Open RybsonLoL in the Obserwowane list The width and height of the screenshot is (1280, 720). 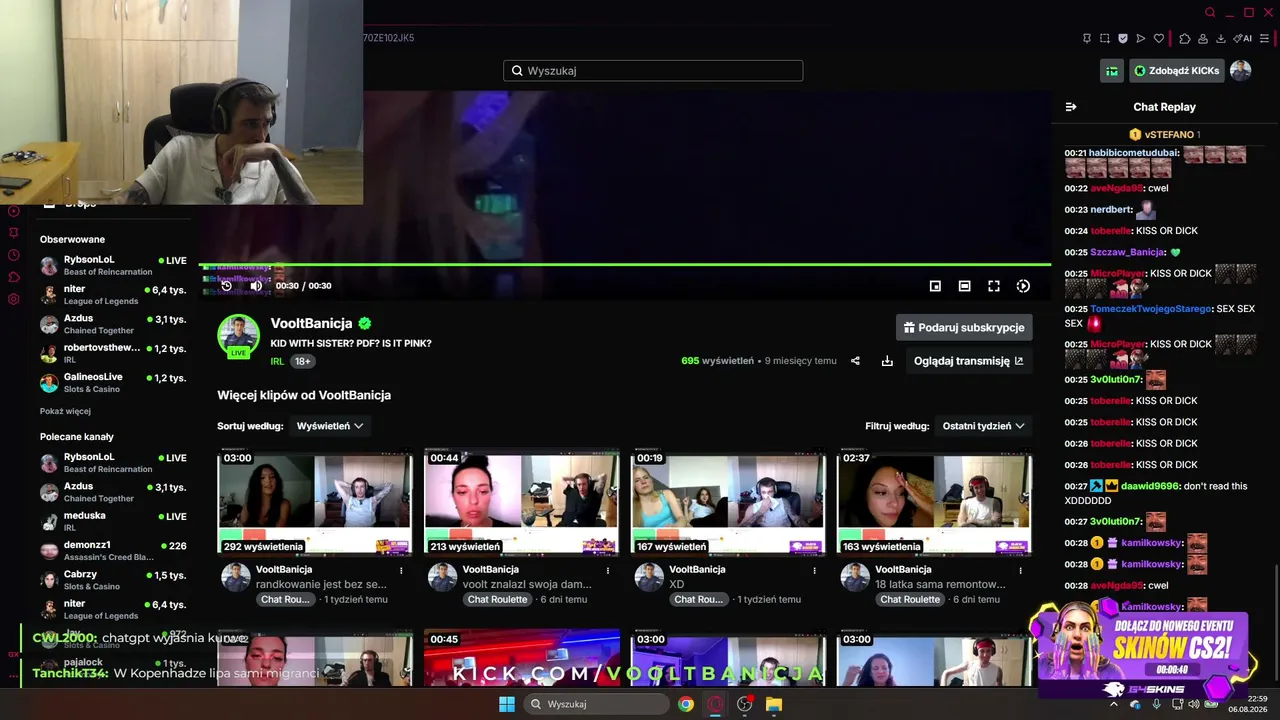[113, 265]
